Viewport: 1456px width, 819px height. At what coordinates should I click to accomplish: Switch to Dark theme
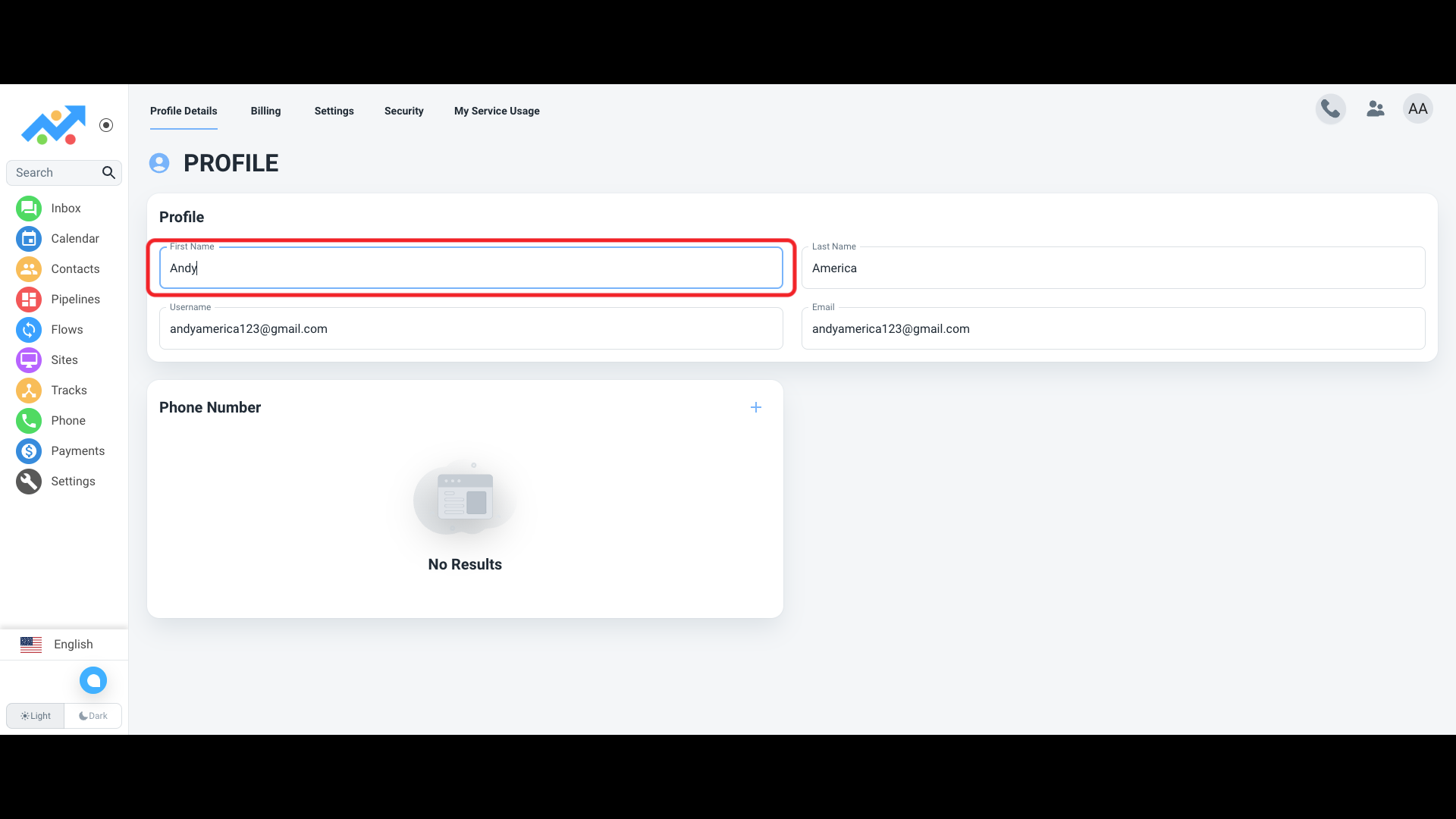coord(93,716)
